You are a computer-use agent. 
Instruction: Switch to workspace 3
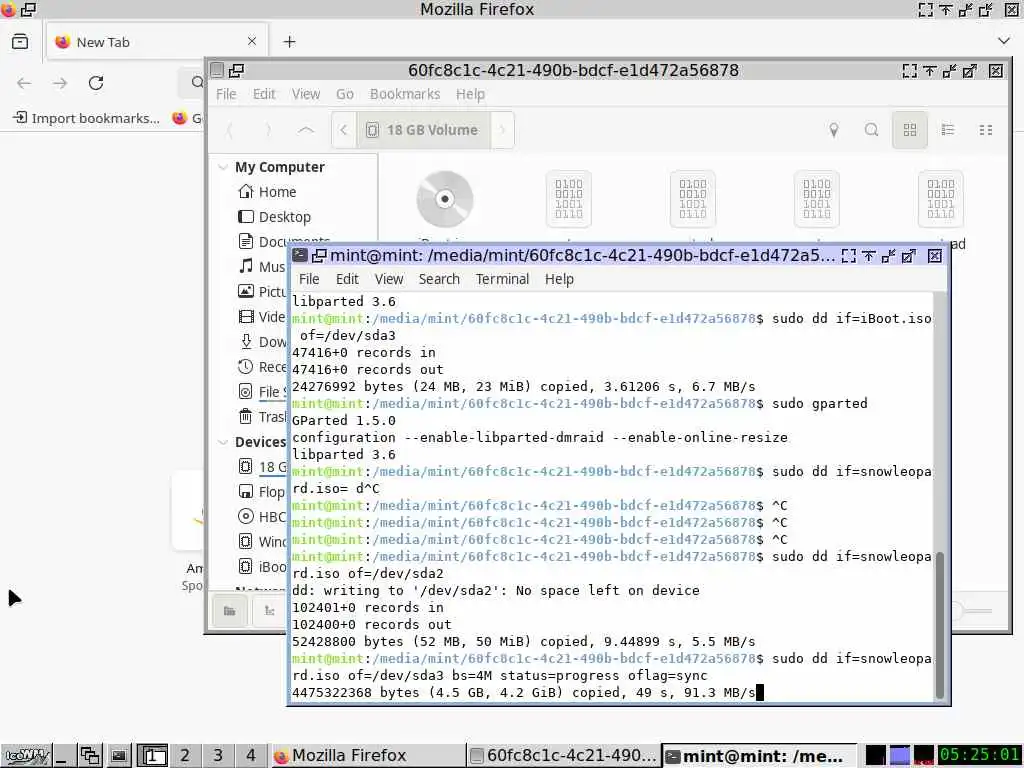click(x=217, y=756)
